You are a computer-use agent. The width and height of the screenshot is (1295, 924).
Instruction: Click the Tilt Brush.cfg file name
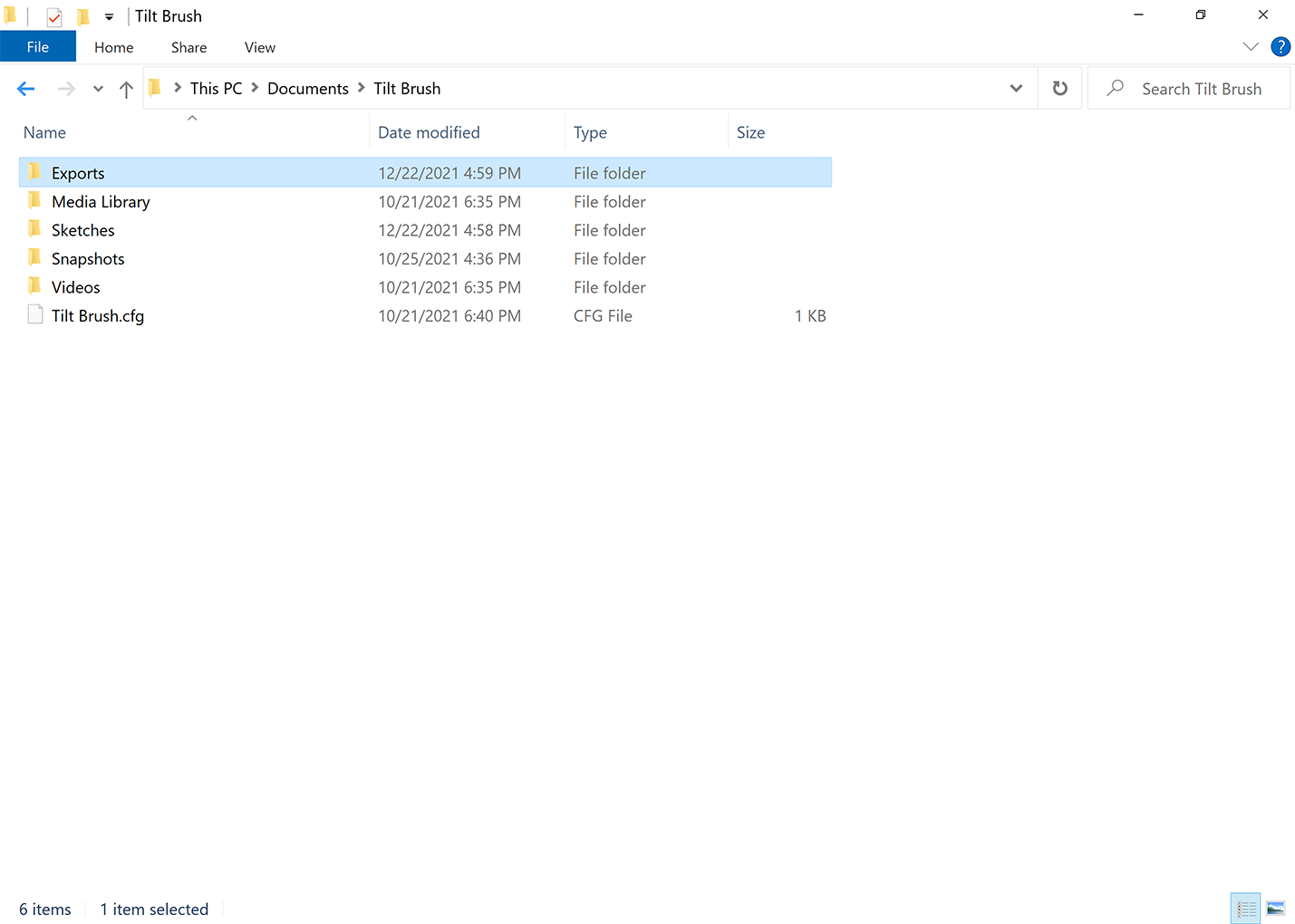tap(98, 316)
